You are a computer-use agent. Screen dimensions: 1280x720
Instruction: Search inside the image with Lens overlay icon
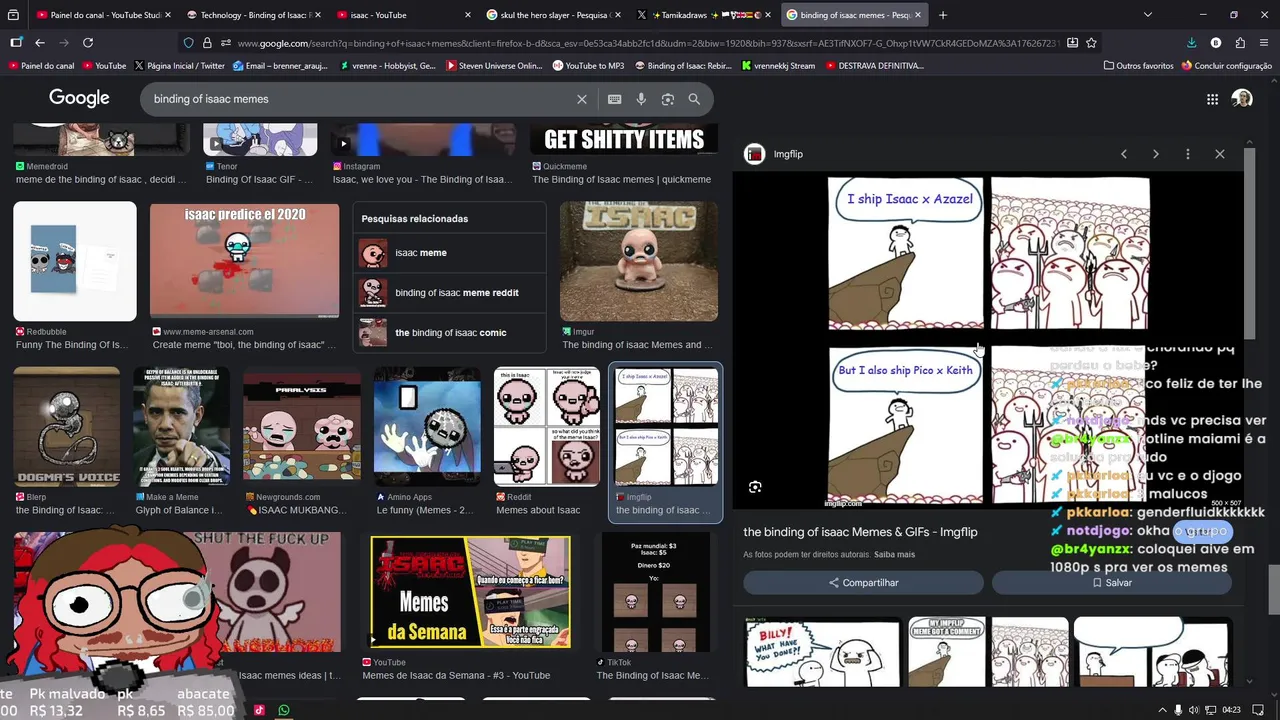755,487
